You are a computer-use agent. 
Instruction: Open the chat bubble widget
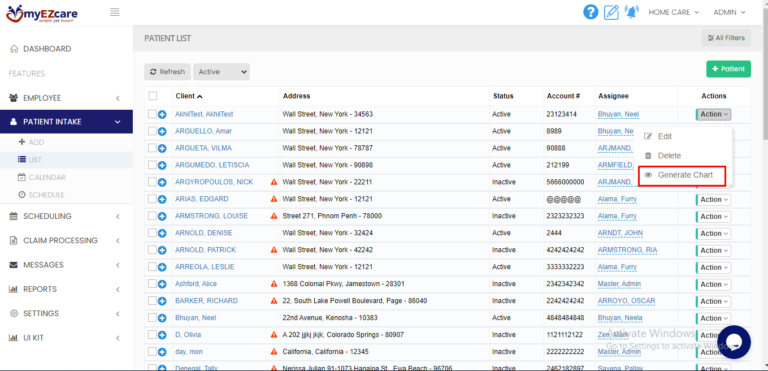click(734, 342)
